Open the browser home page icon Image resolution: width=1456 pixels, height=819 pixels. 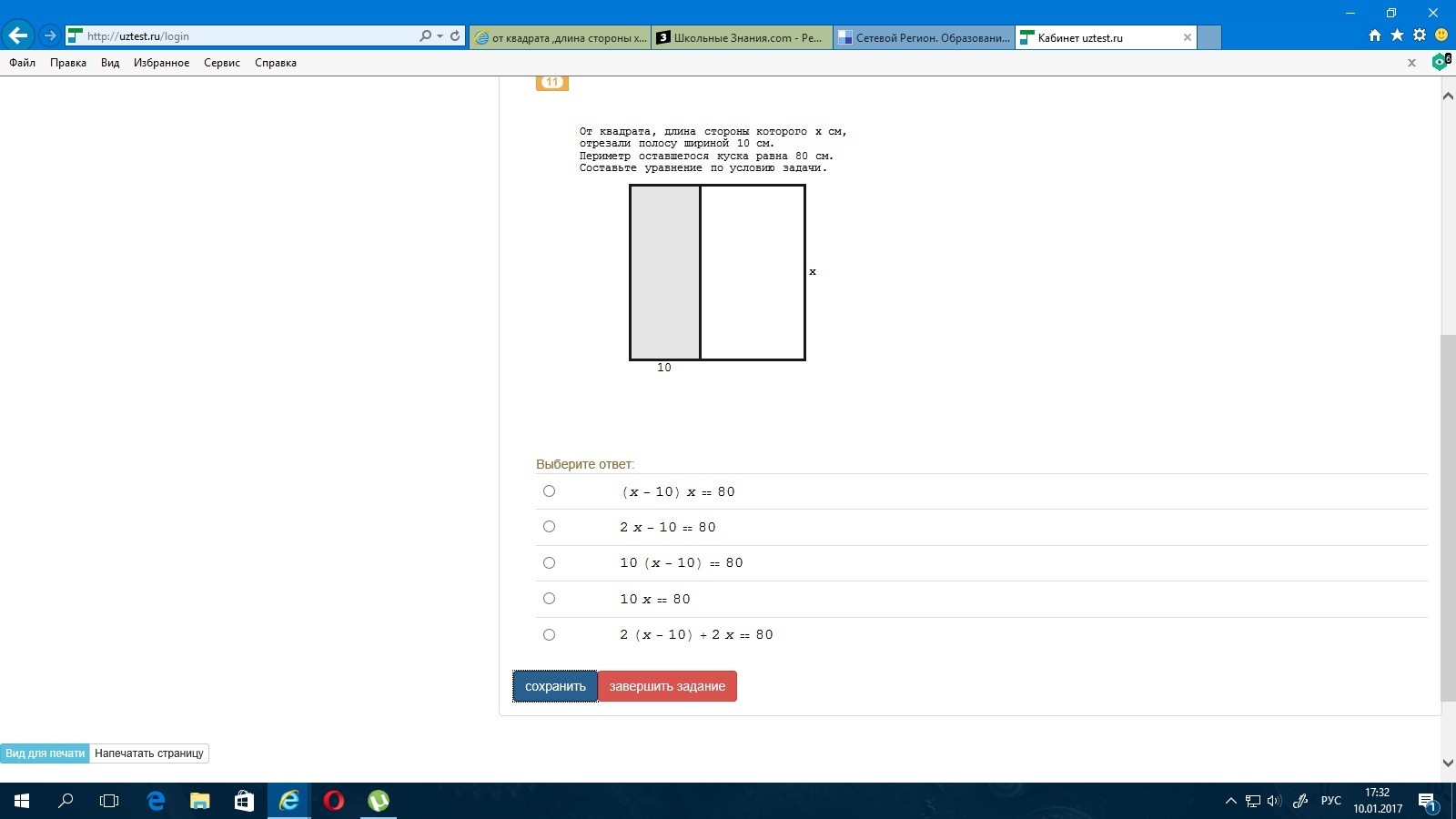coord(1373,35)
